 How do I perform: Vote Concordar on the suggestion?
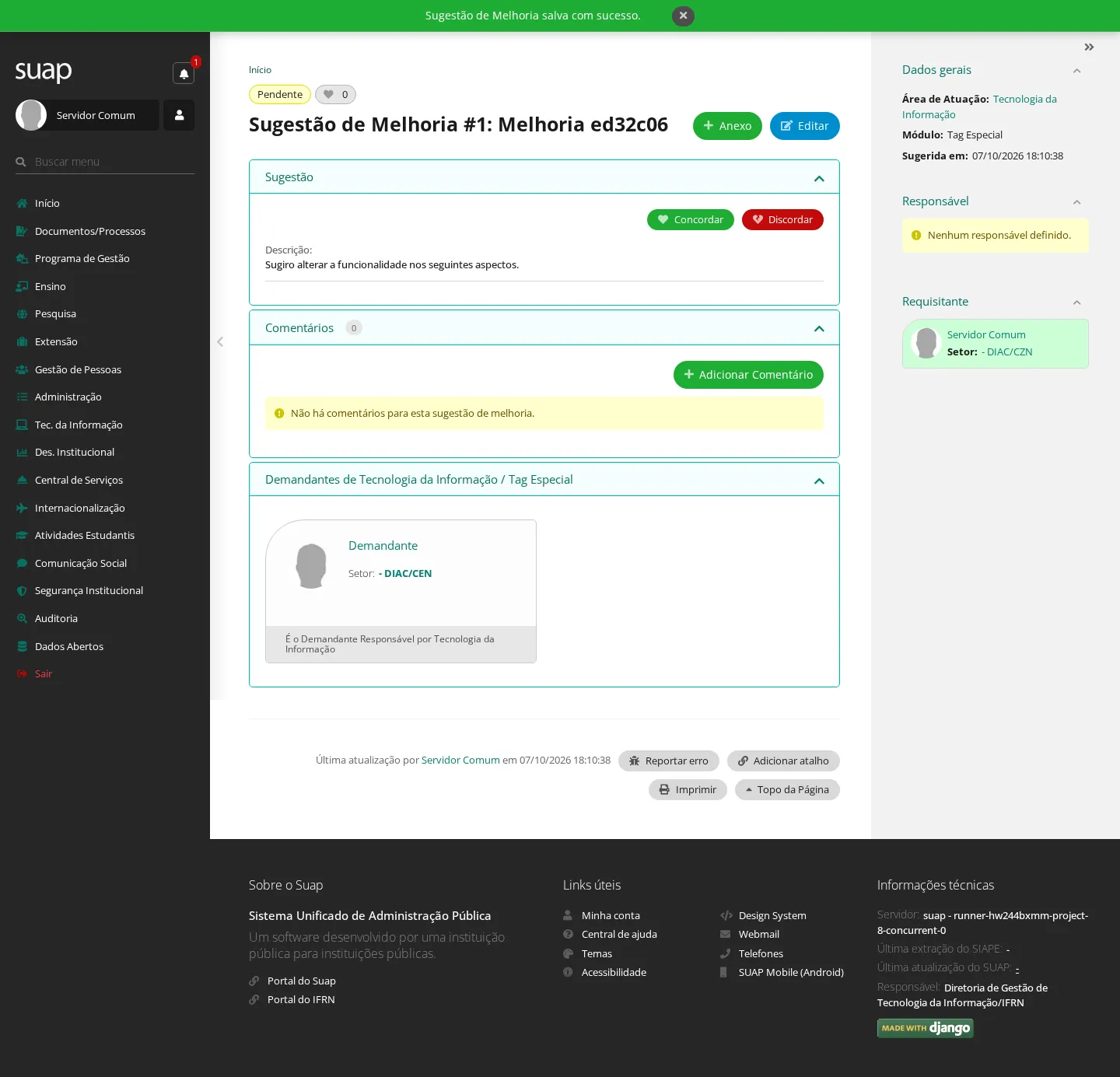tap(691, 219)
